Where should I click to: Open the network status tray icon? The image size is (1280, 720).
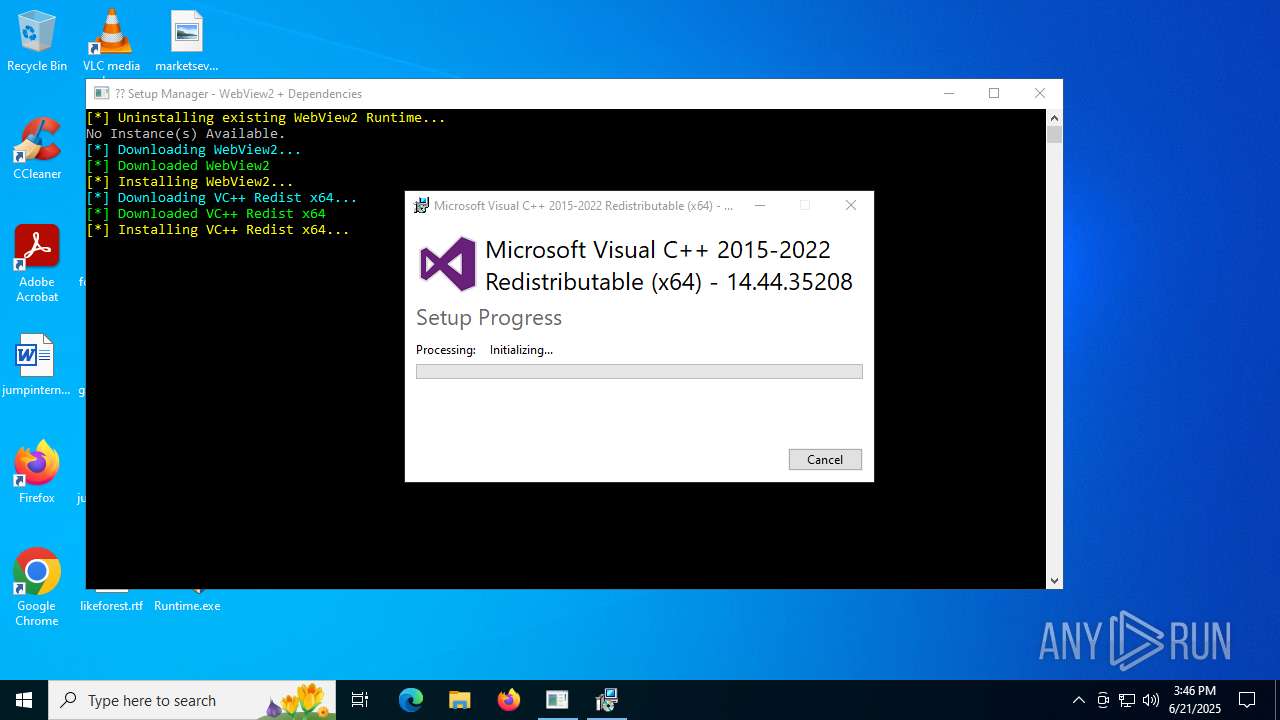click(1127, 700)
